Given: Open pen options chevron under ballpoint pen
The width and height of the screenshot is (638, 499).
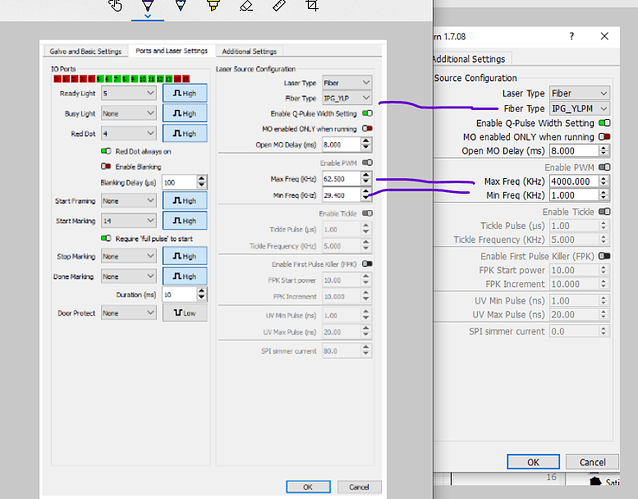Looking at the screenshot, I should click(148, 16).
